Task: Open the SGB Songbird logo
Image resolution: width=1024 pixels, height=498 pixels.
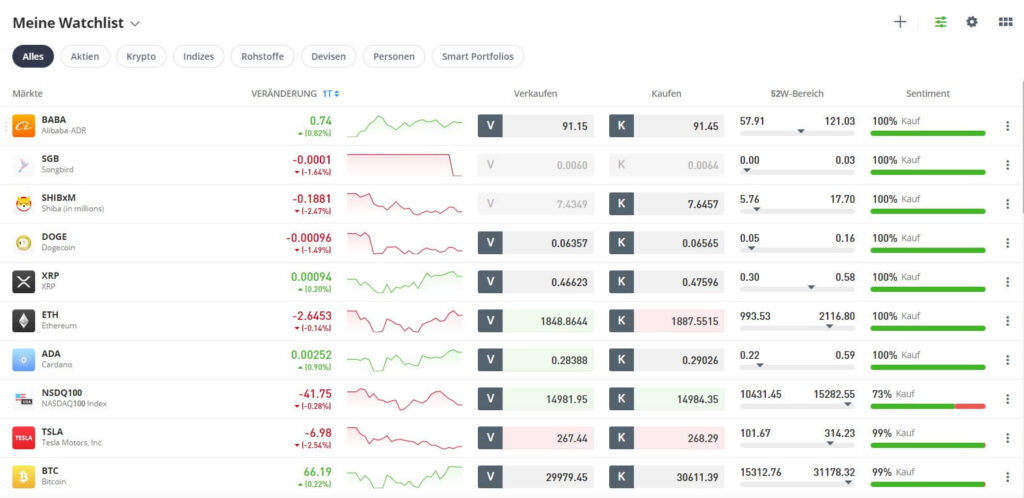Action: click(24, 165)
